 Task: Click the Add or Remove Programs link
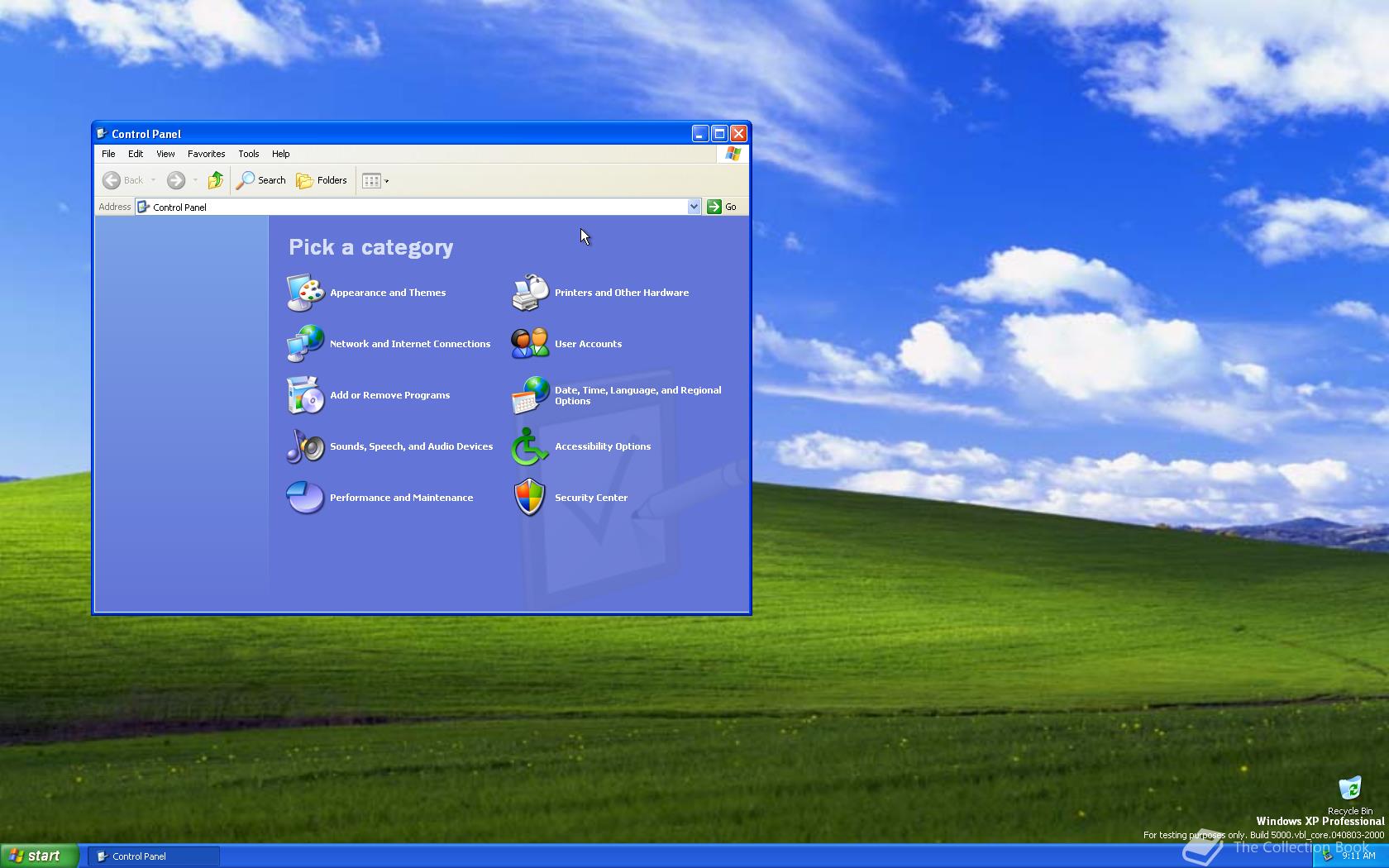389,395
